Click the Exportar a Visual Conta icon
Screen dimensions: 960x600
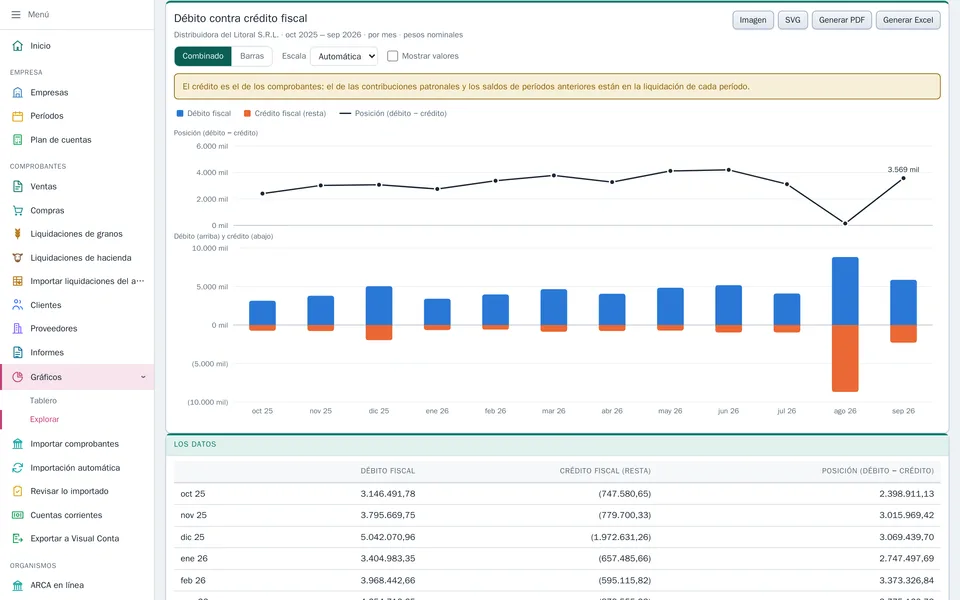18,539
